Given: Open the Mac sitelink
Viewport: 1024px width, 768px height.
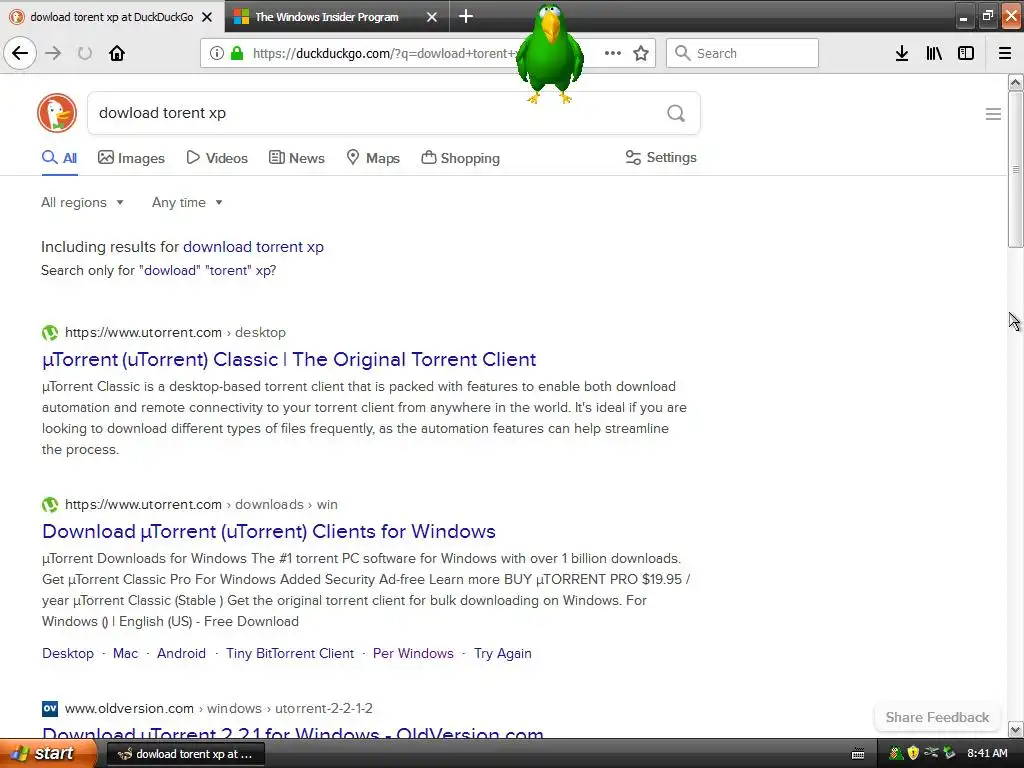Looking at the screenshot, I should [125, 654].
